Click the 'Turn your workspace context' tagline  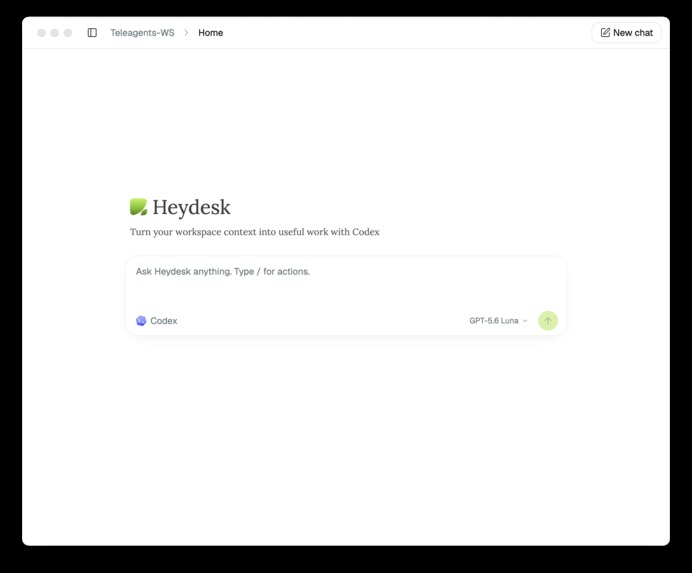pos(255,232)
